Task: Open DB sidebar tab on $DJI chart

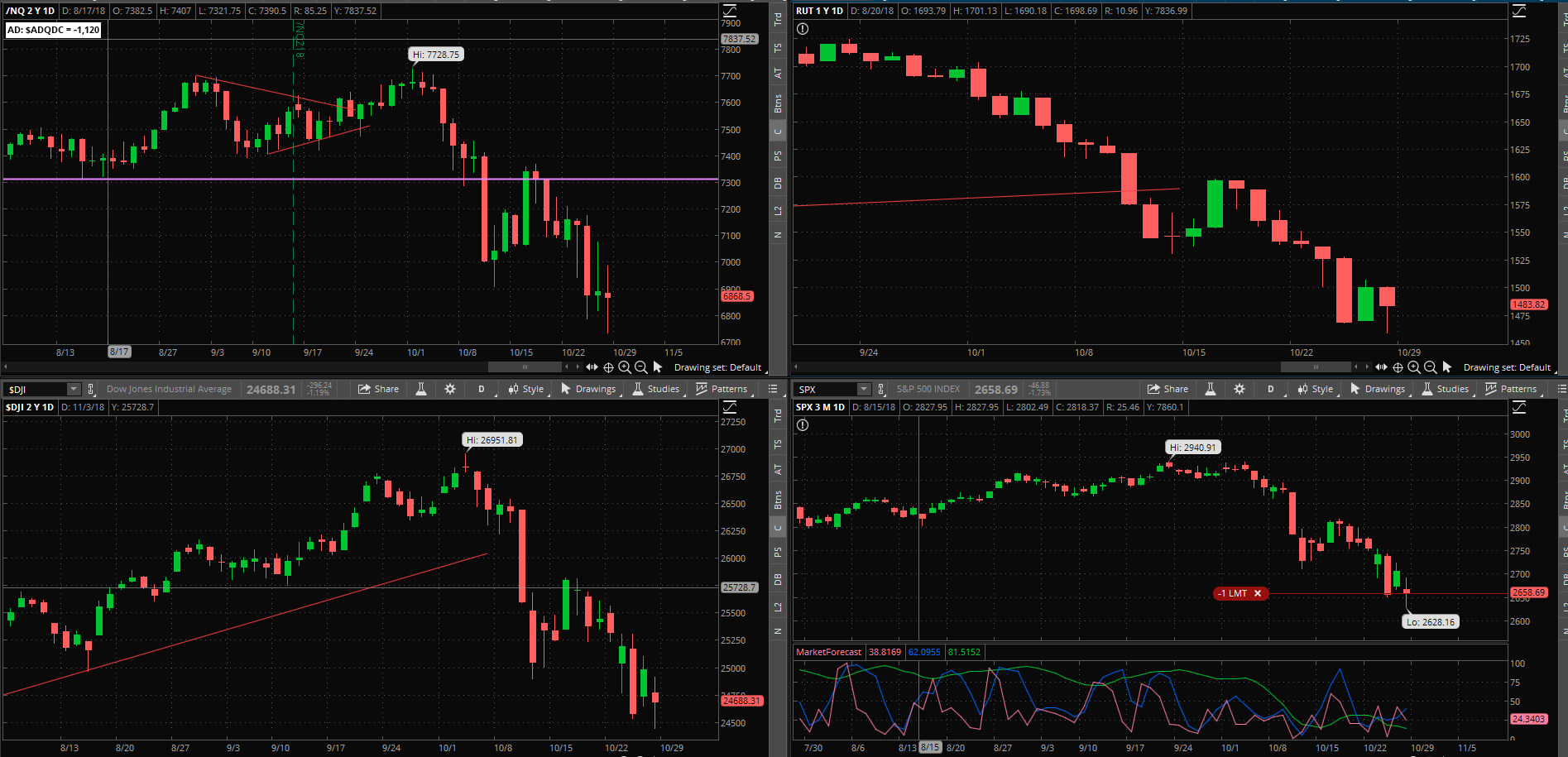Action: [778, 580]
